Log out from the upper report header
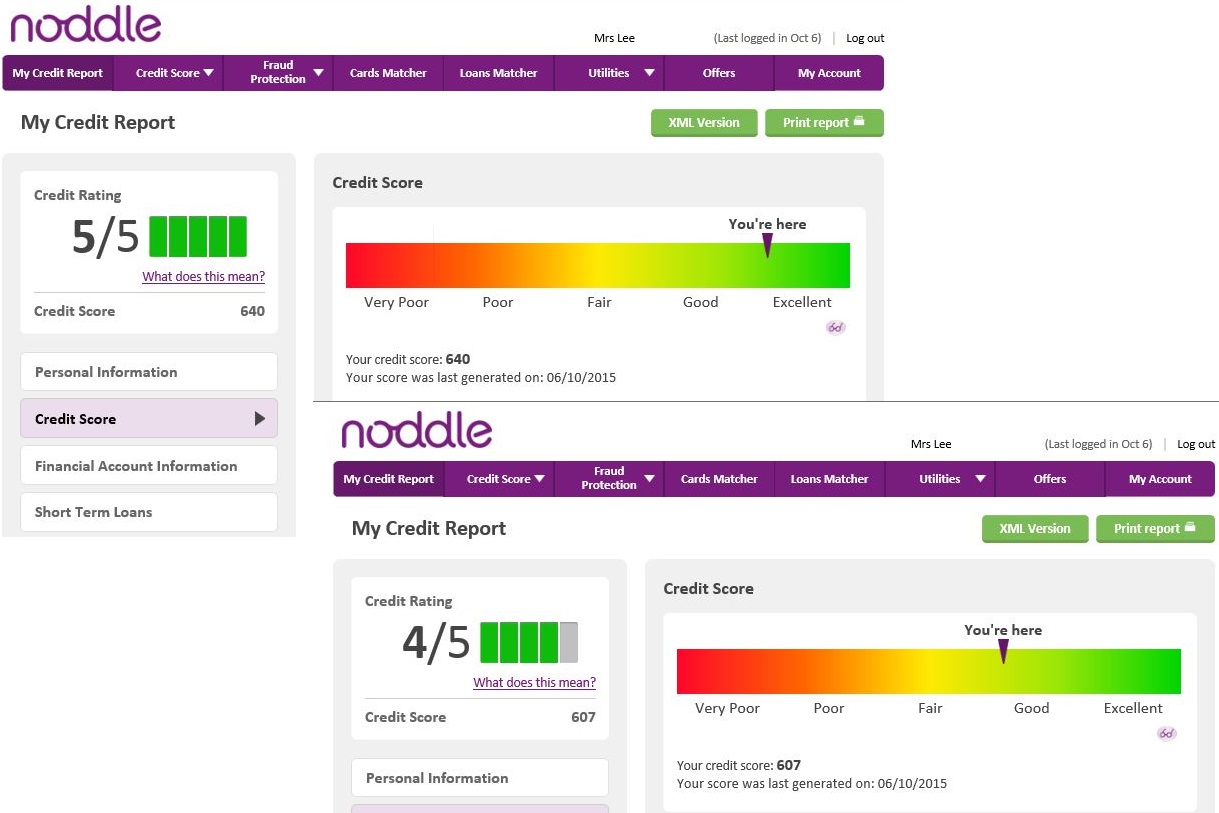The image size is (1219, 813). pyautogui.click(x=865, y=38)
